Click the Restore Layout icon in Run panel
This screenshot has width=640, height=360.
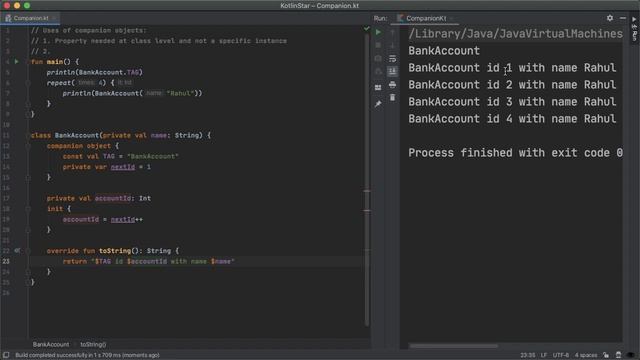[378, 87]
